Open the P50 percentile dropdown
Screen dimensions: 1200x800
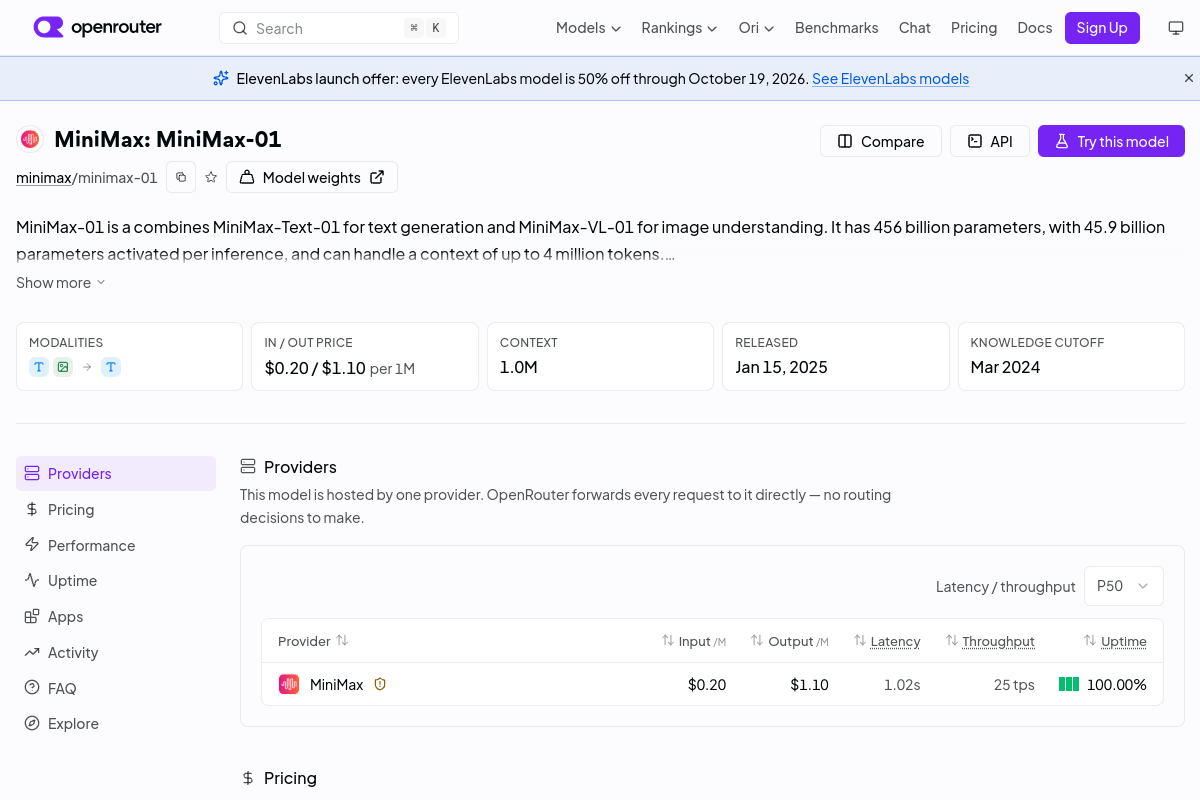[x=1124, y=586]
